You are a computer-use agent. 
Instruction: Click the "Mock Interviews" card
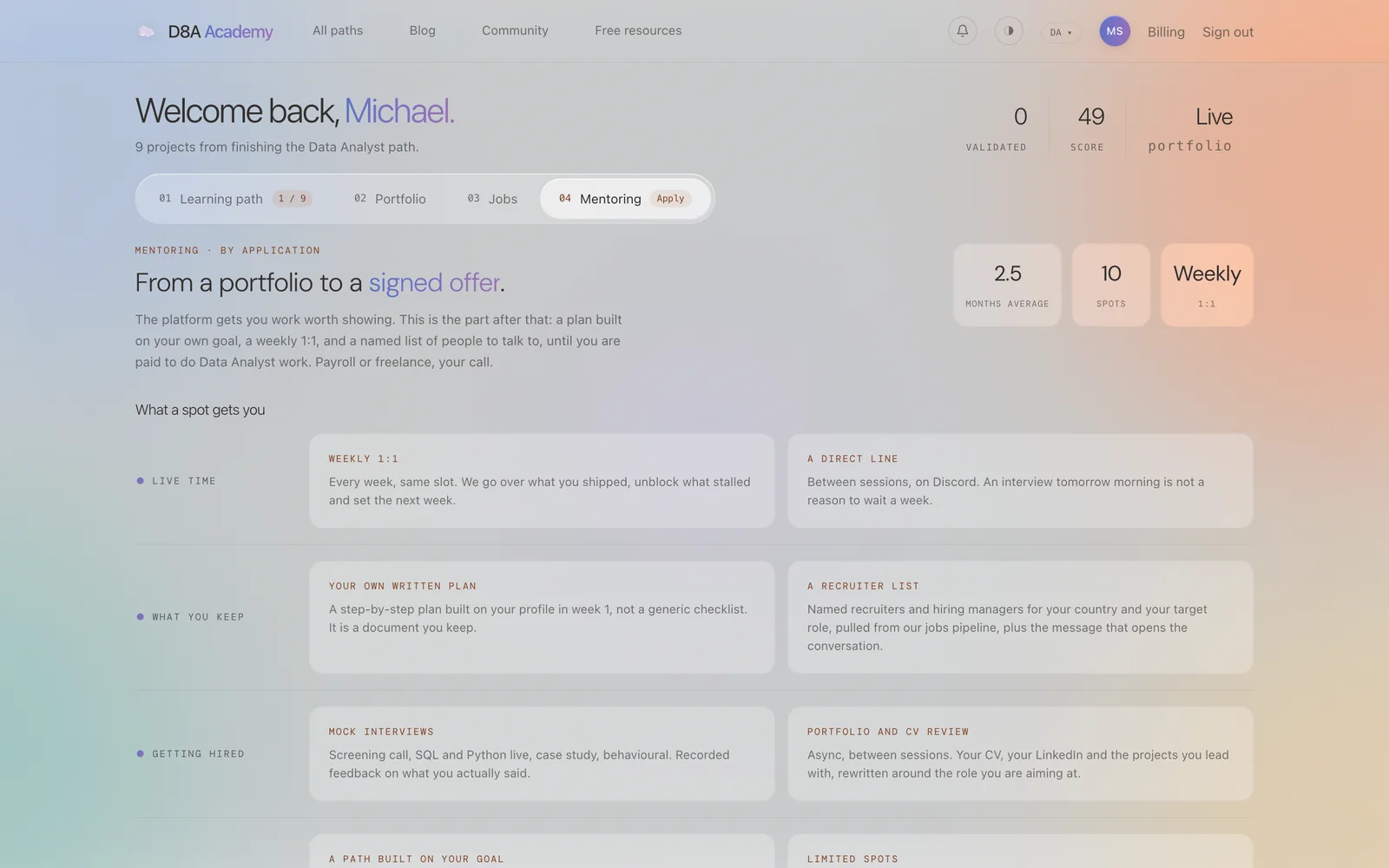coord(542,753)
